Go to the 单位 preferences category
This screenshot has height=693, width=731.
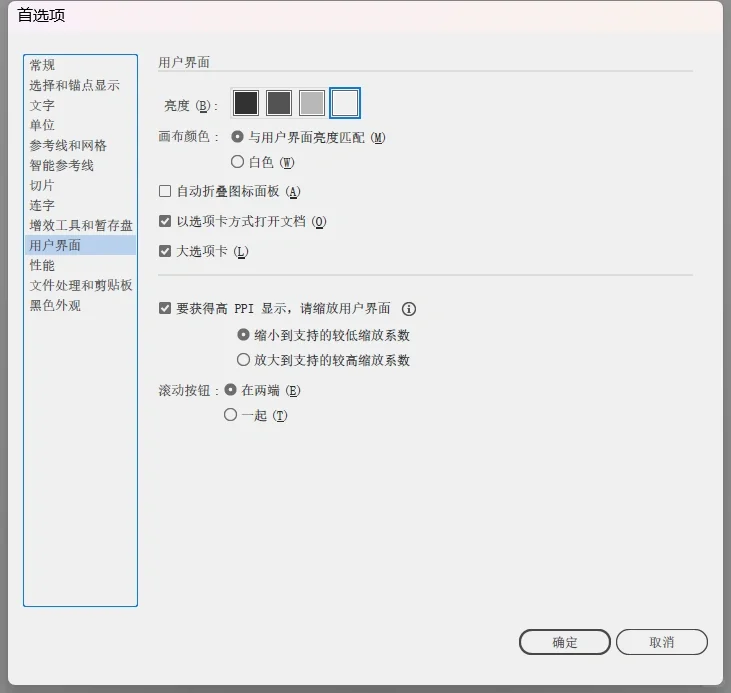[80, 125]
